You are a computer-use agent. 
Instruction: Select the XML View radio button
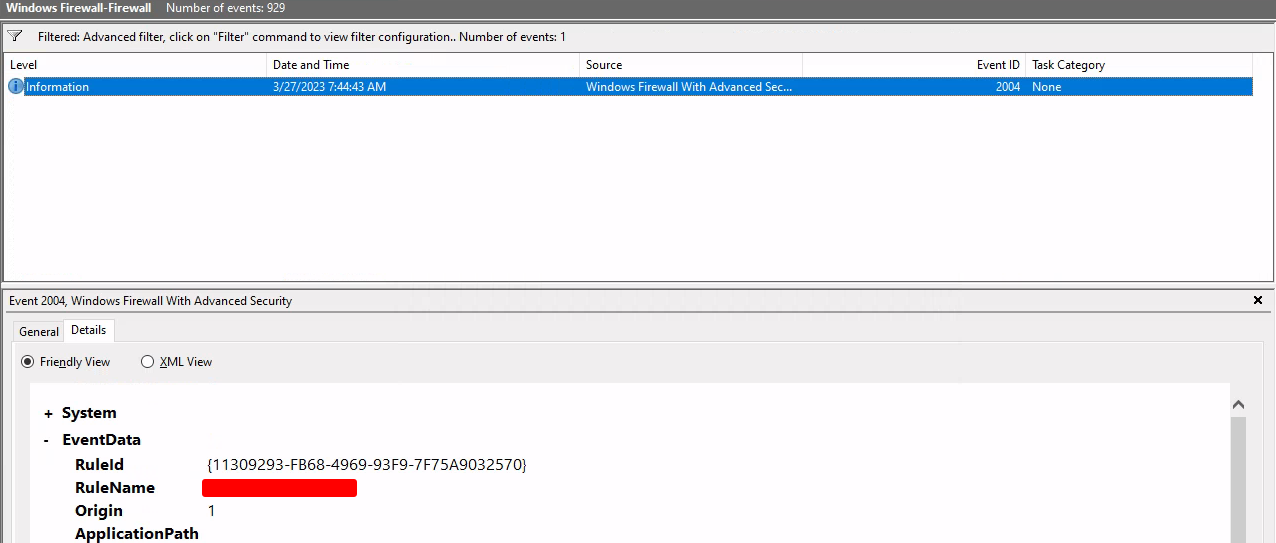[x=148, y=362]
